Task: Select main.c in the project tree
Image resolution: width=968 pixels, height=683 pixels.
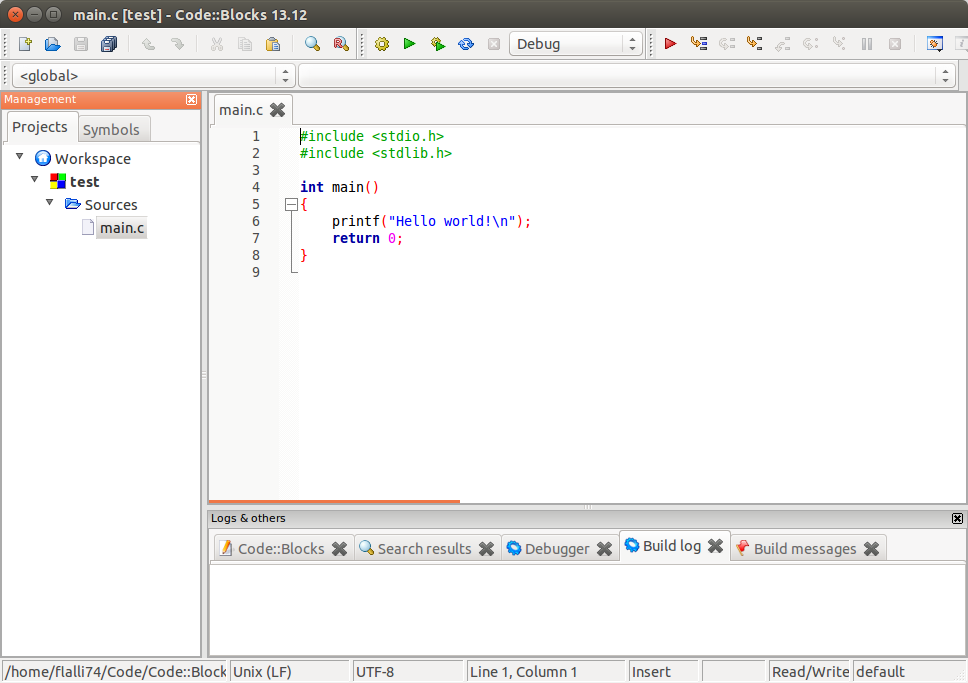Action: click(x=122, y=228)
